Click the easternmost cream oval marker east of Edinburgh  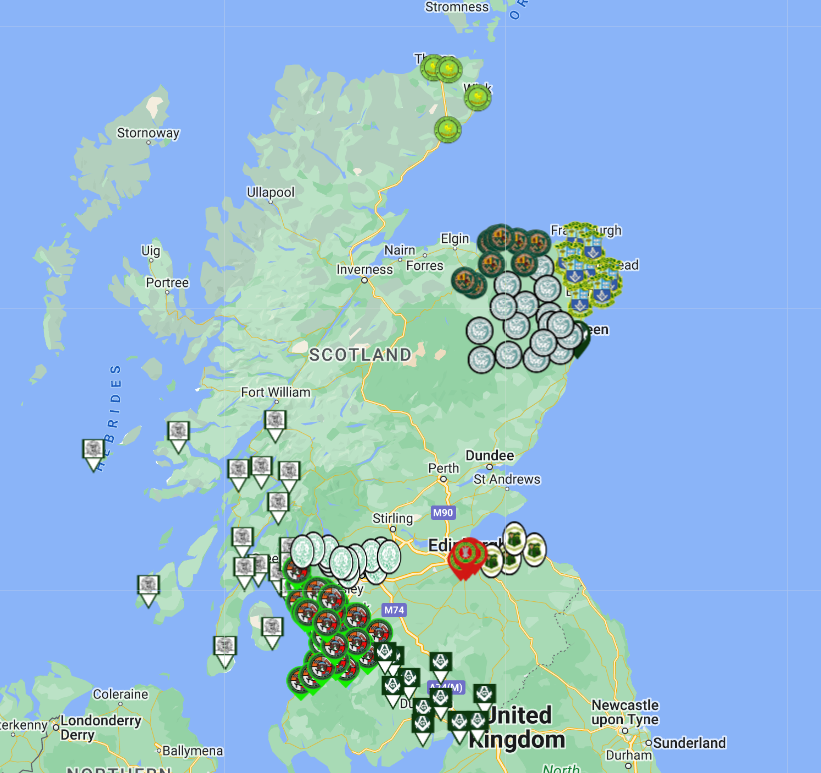(535, 550)
